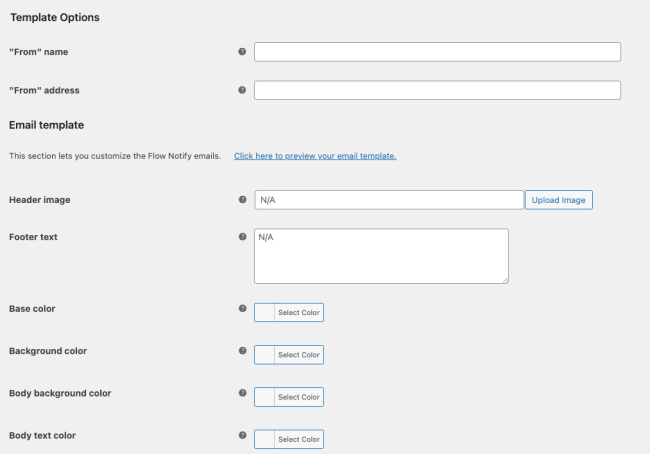
Task: Focus the "From" name text field
Action: click(437, 52)
